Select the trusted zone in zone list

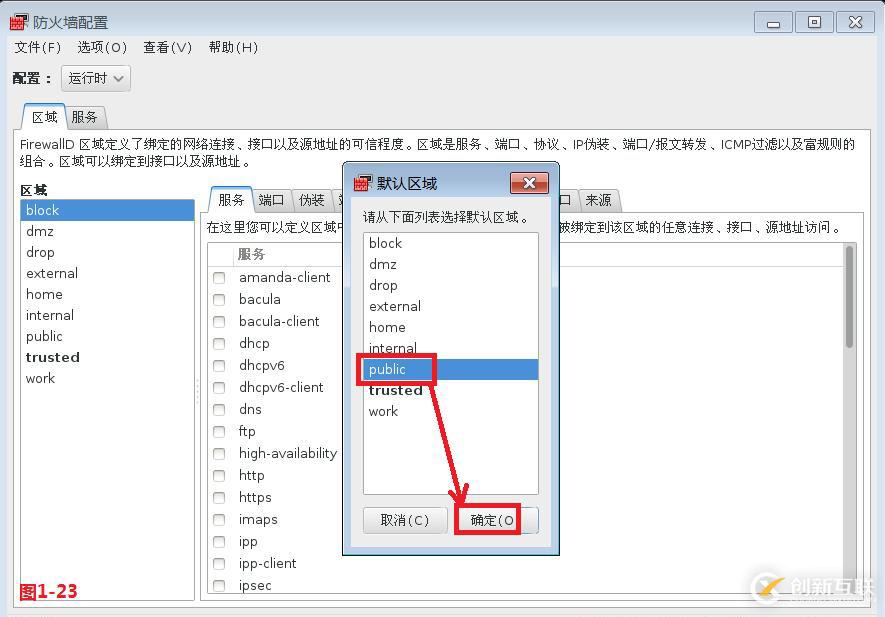pos(52,357)
